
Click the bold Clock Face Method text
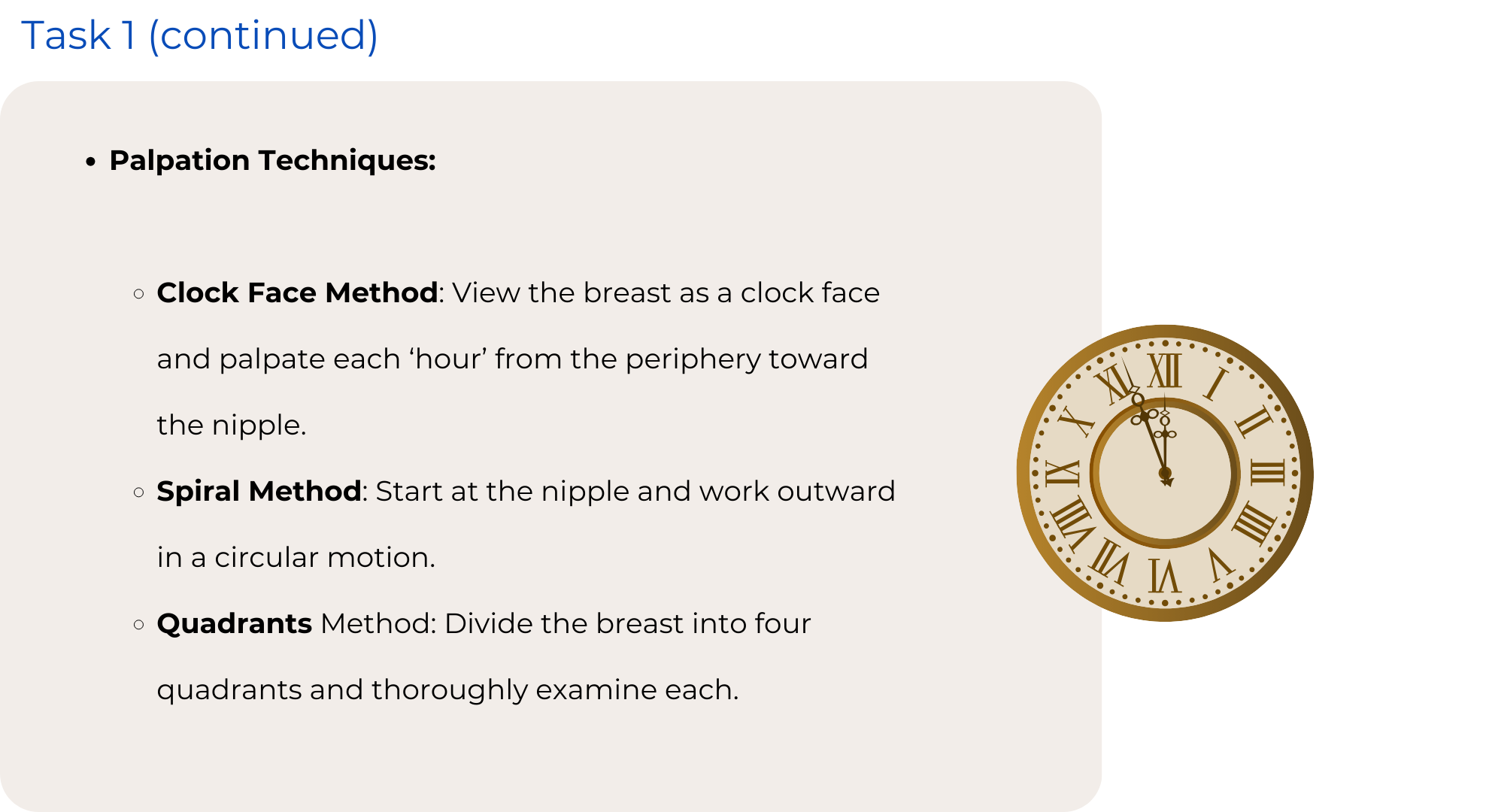pyautogui.click(x=297, y=292)
